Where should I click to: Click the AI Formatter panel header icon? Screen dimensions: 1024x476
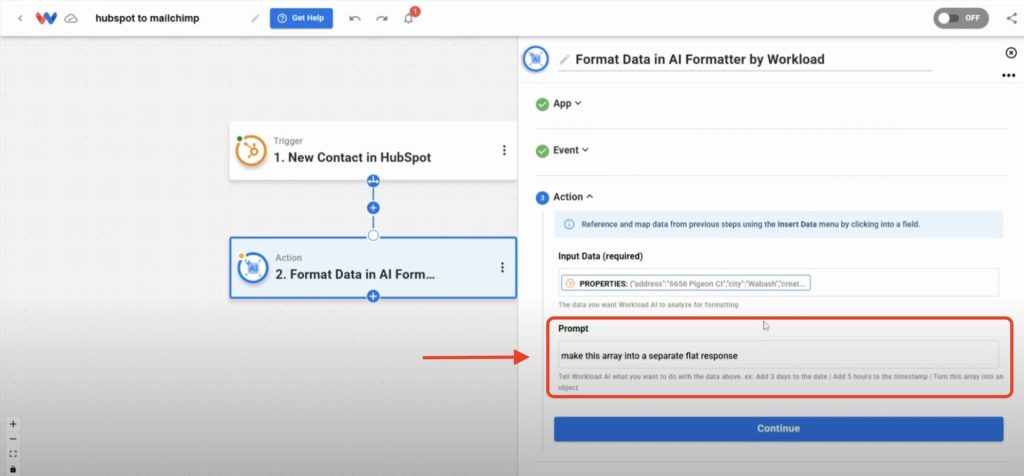point(537,59)
